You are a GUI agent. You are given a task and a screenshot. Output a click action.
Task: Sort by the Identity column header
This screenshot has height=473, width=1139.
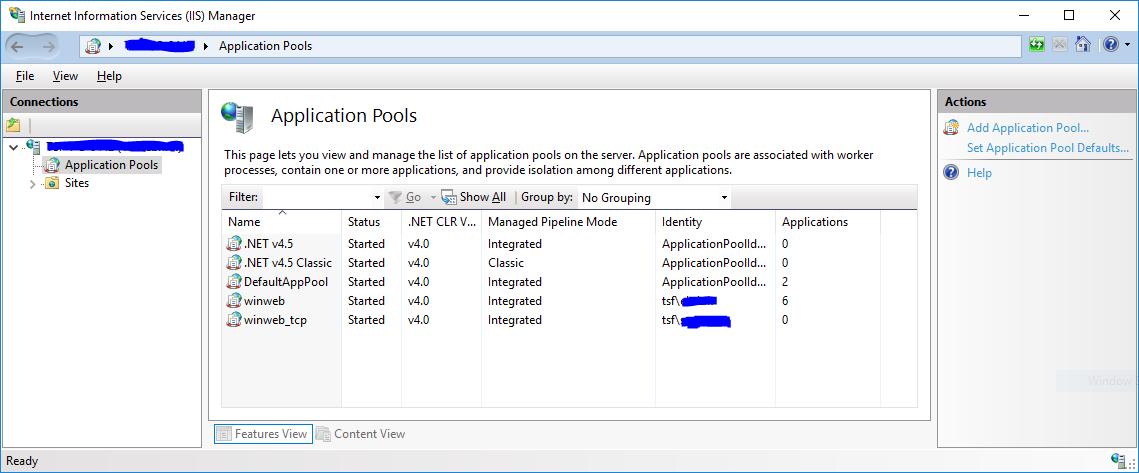(715, 222)
